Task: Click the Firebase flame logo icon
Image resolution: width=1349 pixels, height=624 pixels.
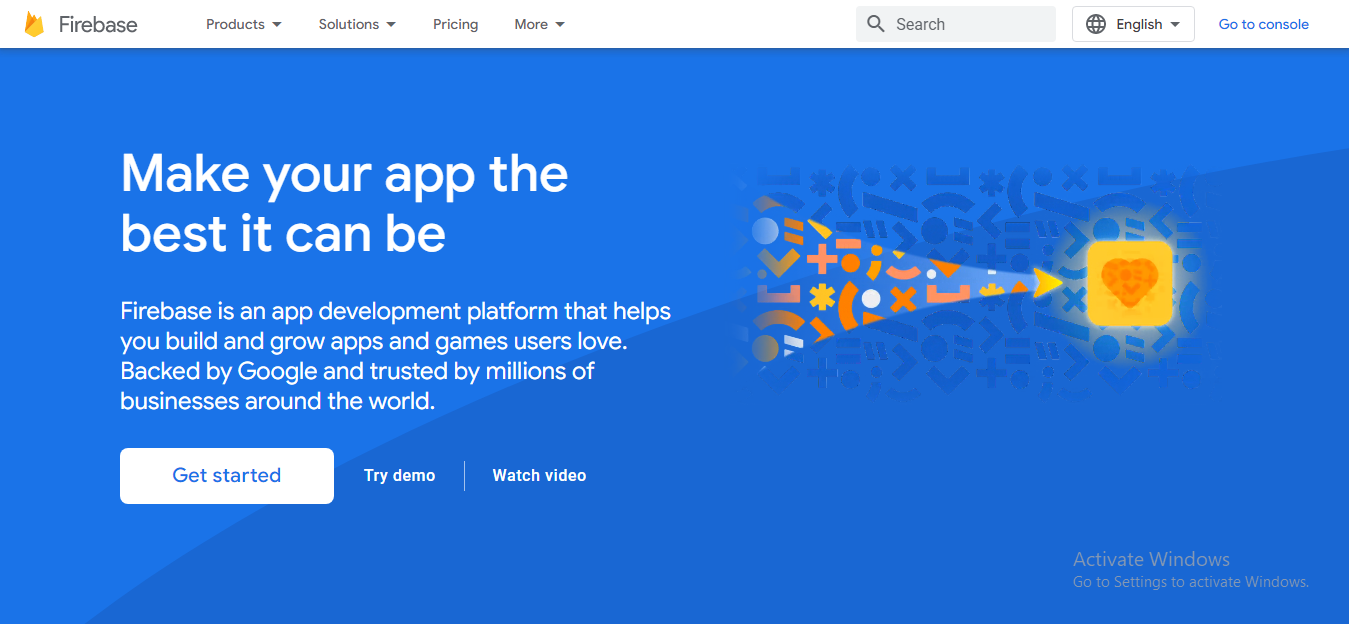Action: [35, 24]
